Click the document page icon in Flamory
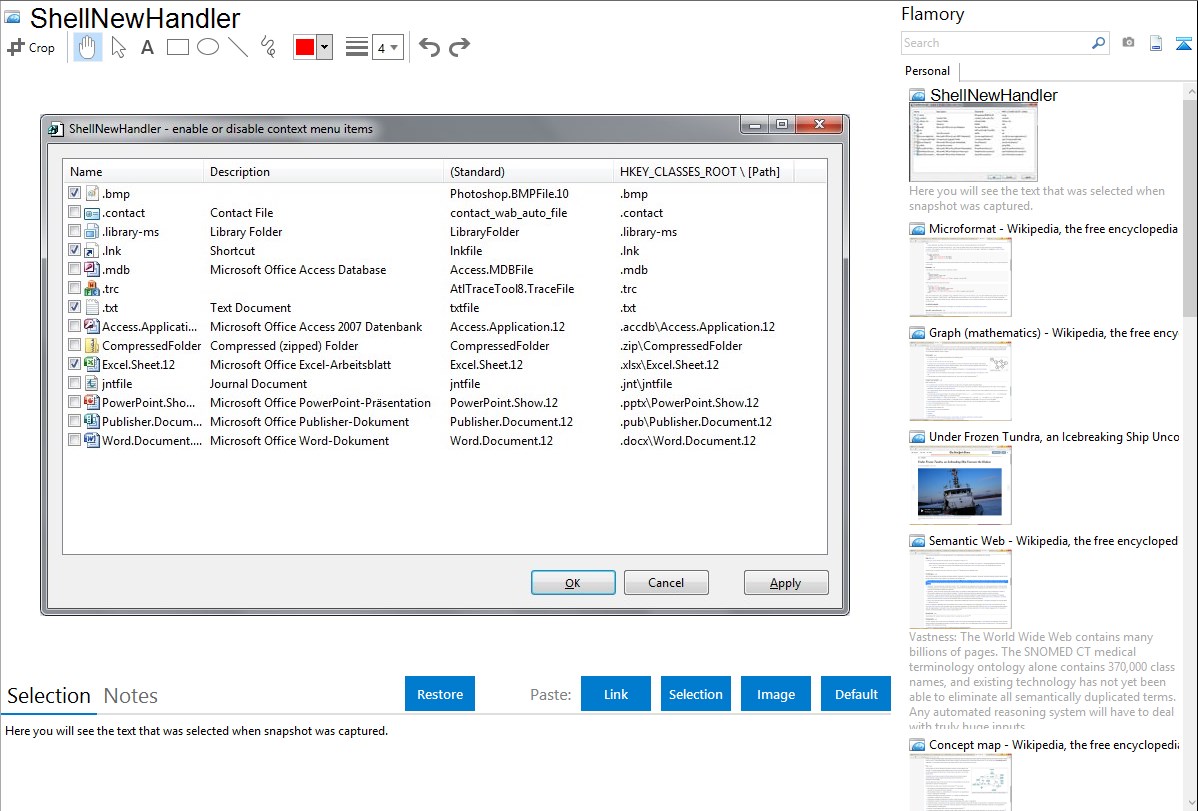1198x811 pixels. click(x=1156, y=43)
